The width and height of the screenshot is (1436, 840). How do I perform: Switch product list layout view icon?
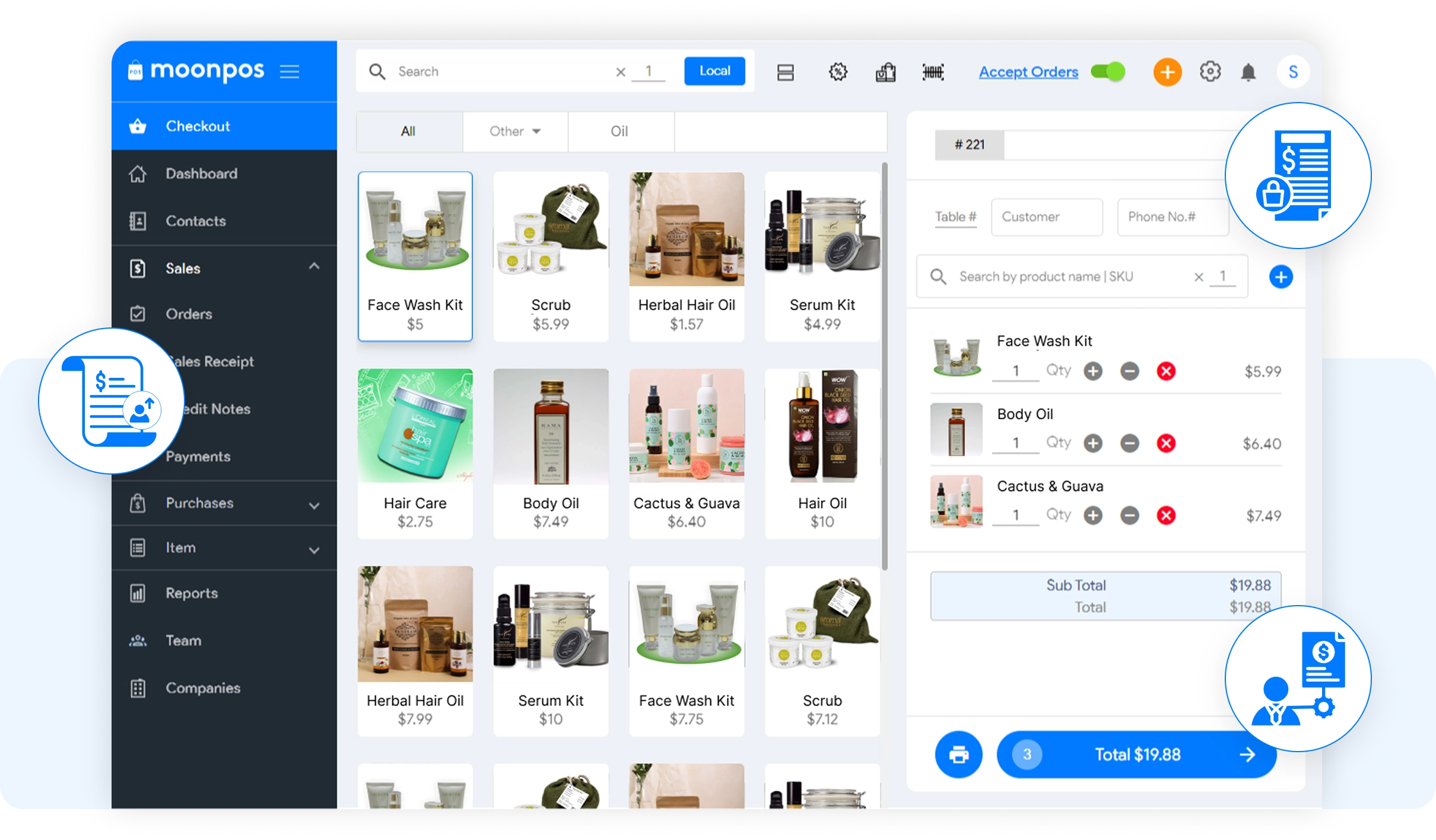coord(786,72)
